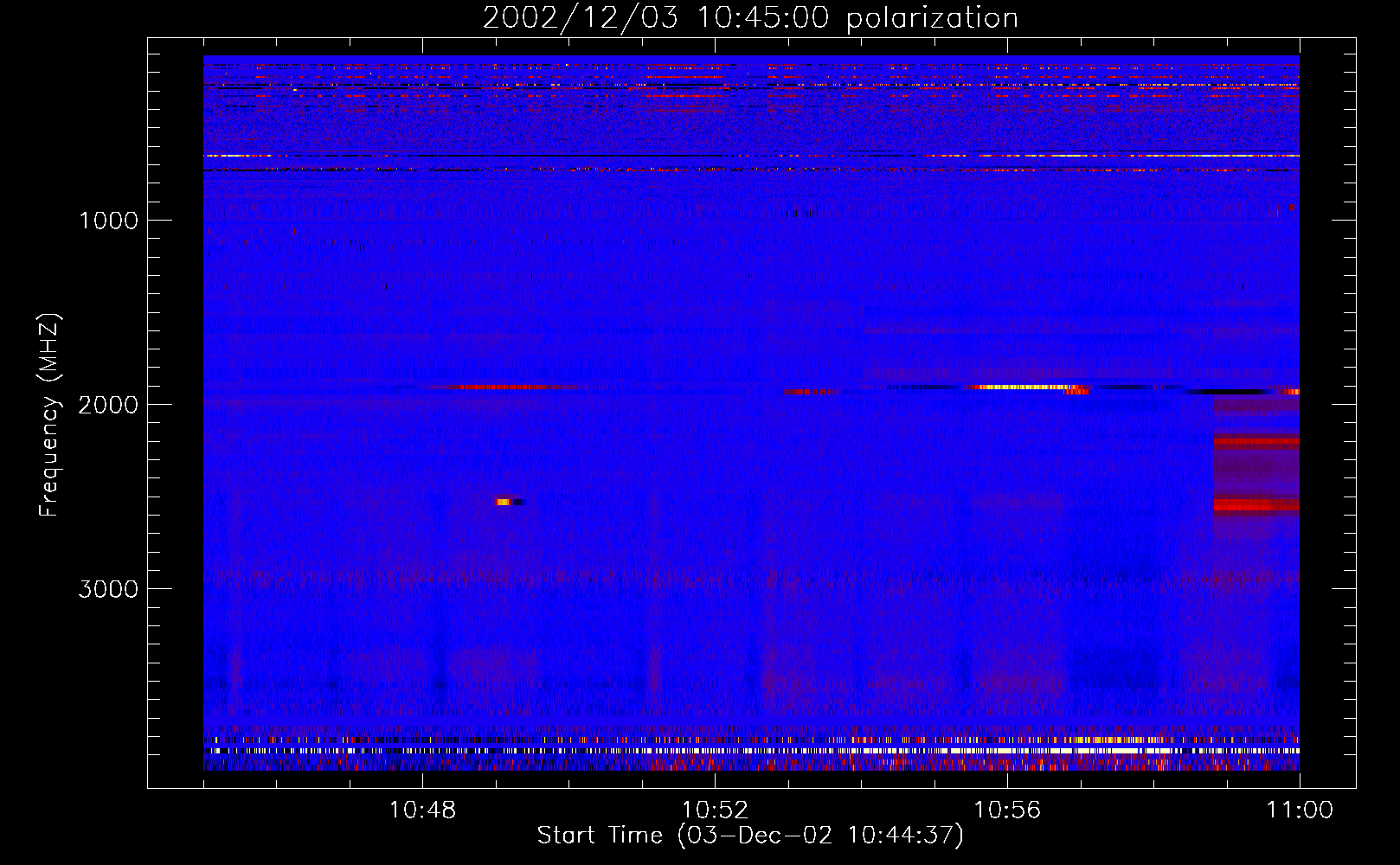1400x865 pixels.
Task: Click the 11:00 time tick label
Action: 1300,811
